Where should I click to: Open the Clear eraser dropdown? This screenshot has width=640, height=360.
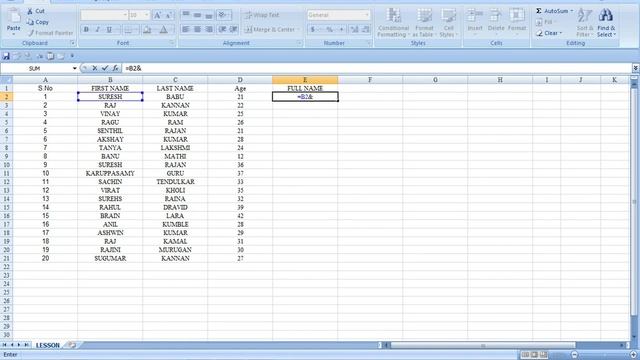tap(549, 33)
